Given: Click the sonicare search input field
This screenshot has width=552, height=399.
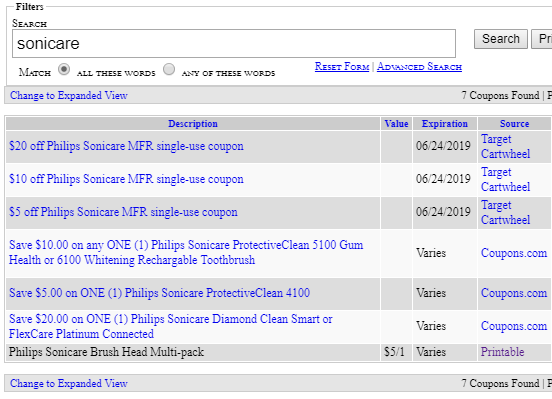Looking at the screenshot, I should [234, 44].
